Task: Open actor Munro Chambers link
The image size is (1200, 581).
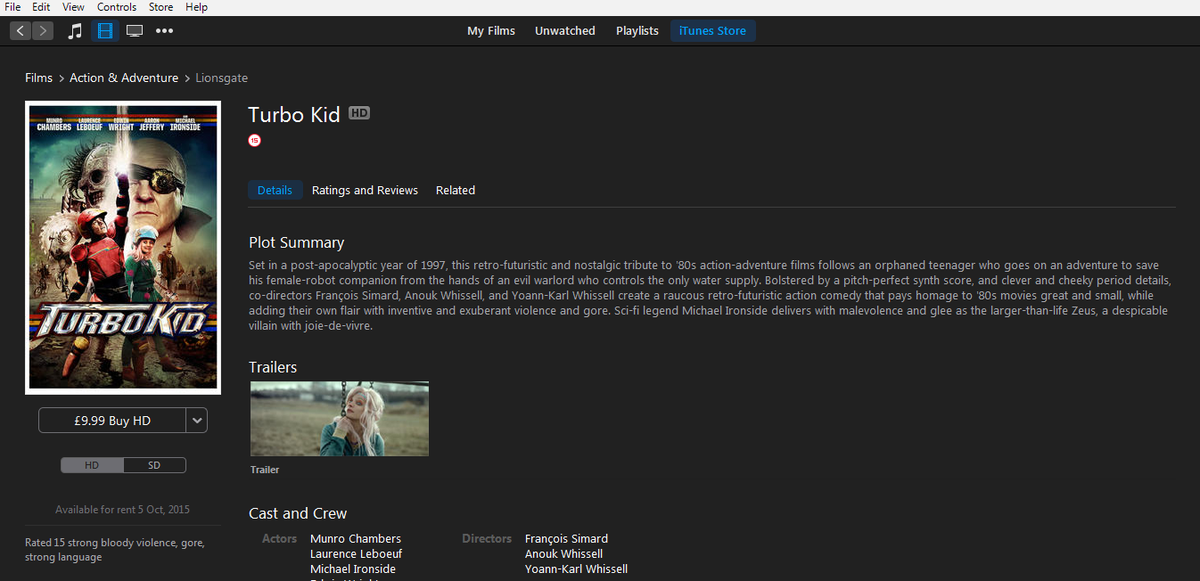Action: (x=356, y=539)
